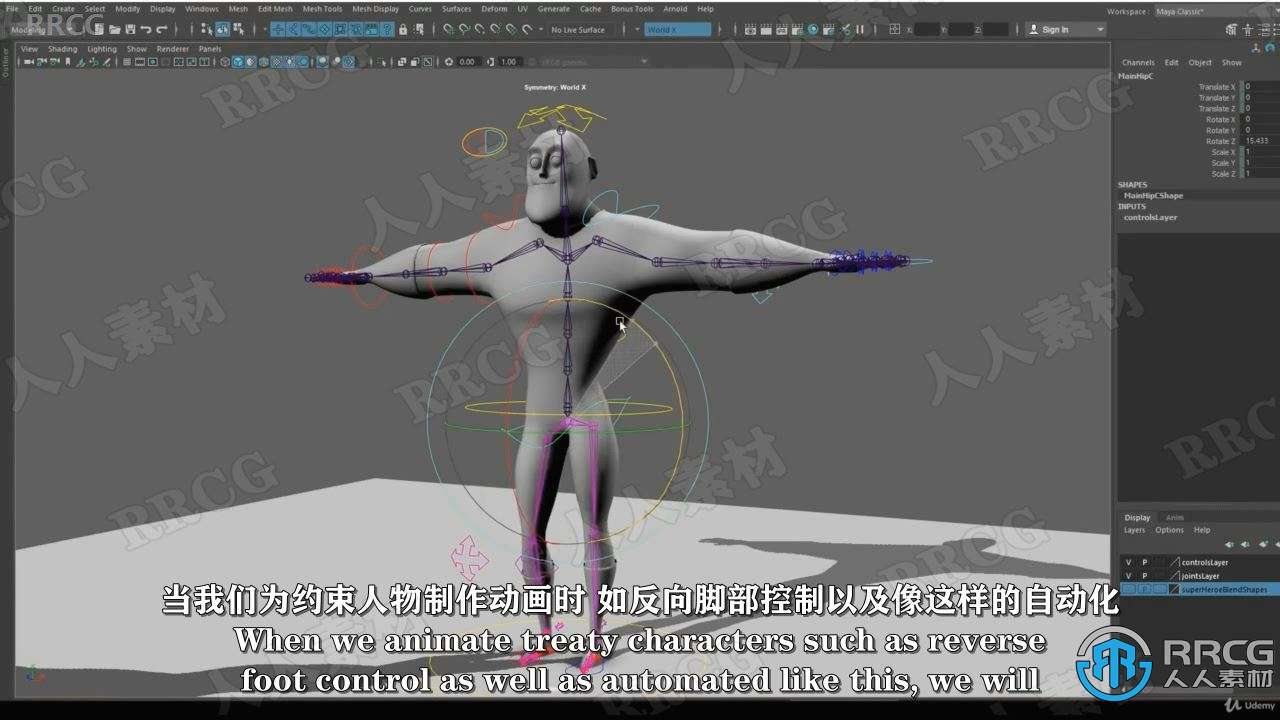The height and width of the screenshot is (720, 1280).
Task: Open the No Live Surface field
Action: (579, 29)
